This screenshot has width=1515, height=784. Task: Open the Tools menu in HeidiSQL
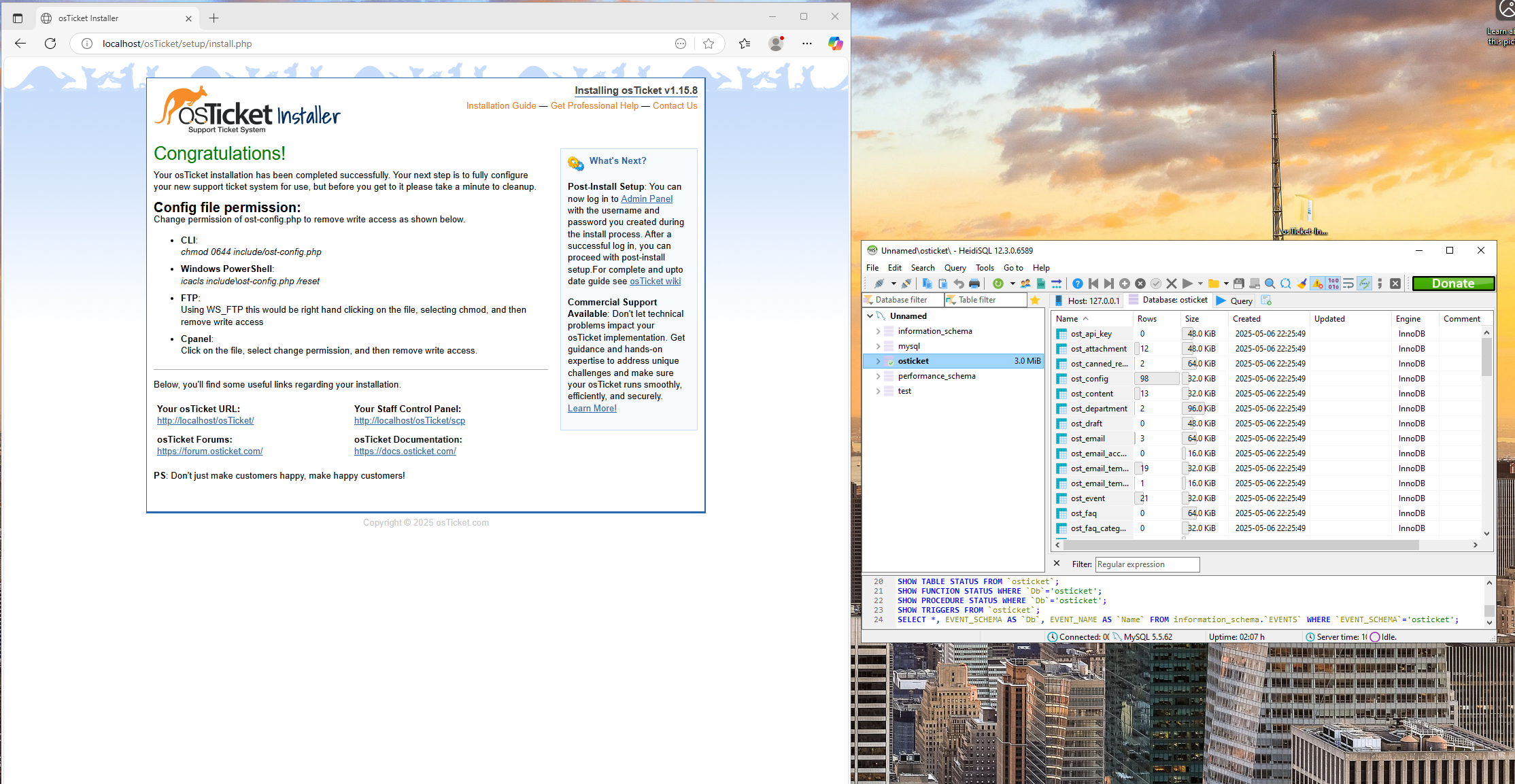984,268
